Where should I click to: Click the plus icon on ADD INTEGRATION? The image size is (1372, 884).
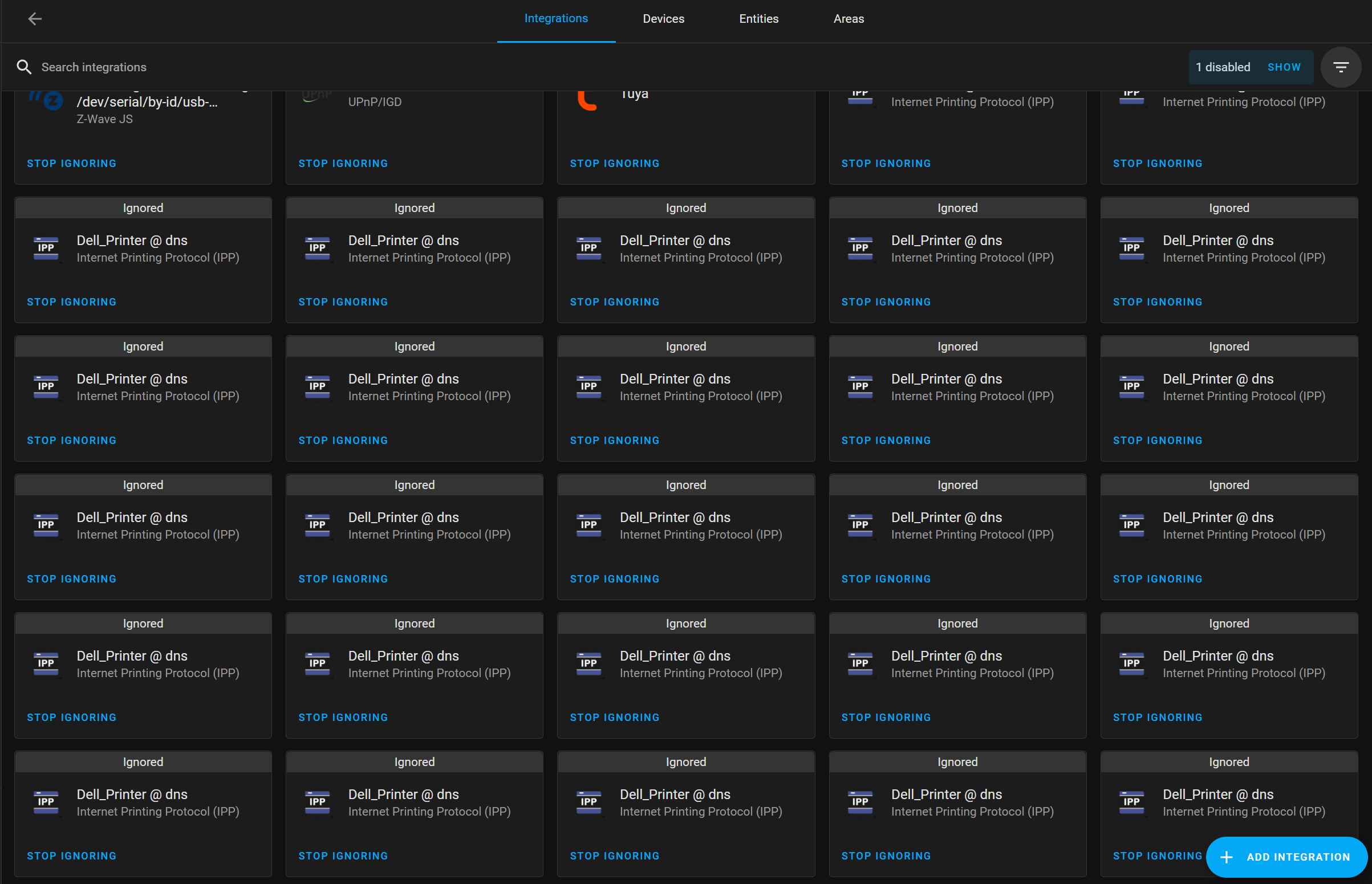[1226, 857]
